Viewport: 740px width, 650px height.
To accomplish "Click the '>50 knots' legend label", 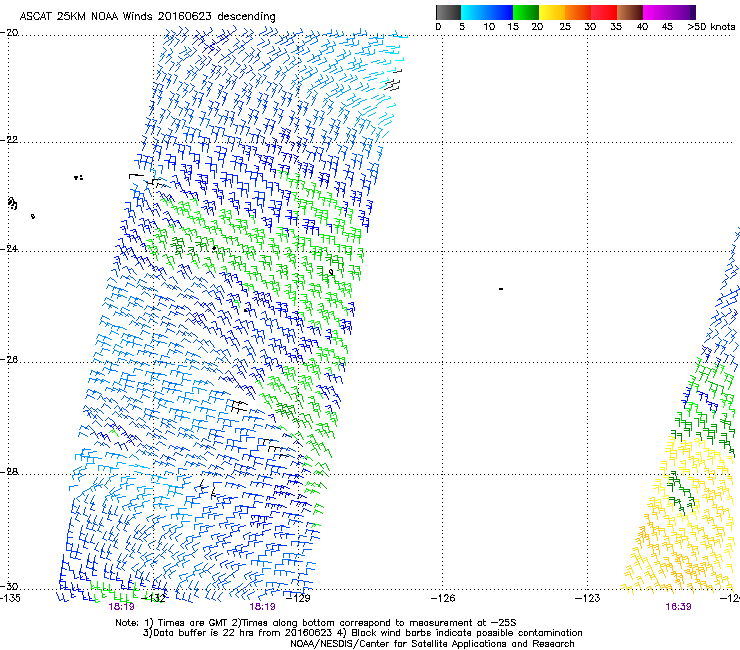I will coord(712,27).
